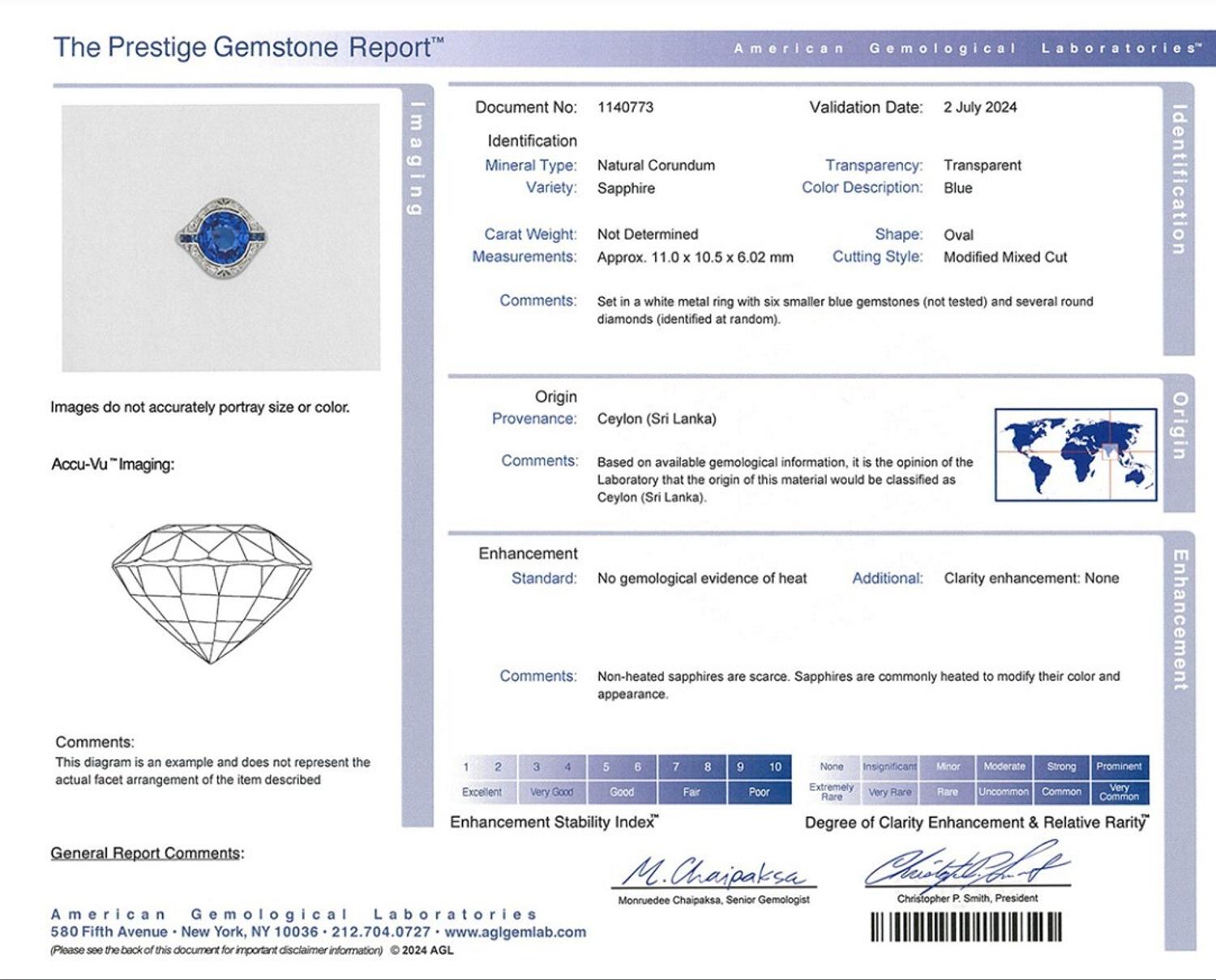The width and height of the screenshot is (1216, 980).
Task: Click 'American Gemological Laboratories' header banner text
Action: (x=967, y=48)
